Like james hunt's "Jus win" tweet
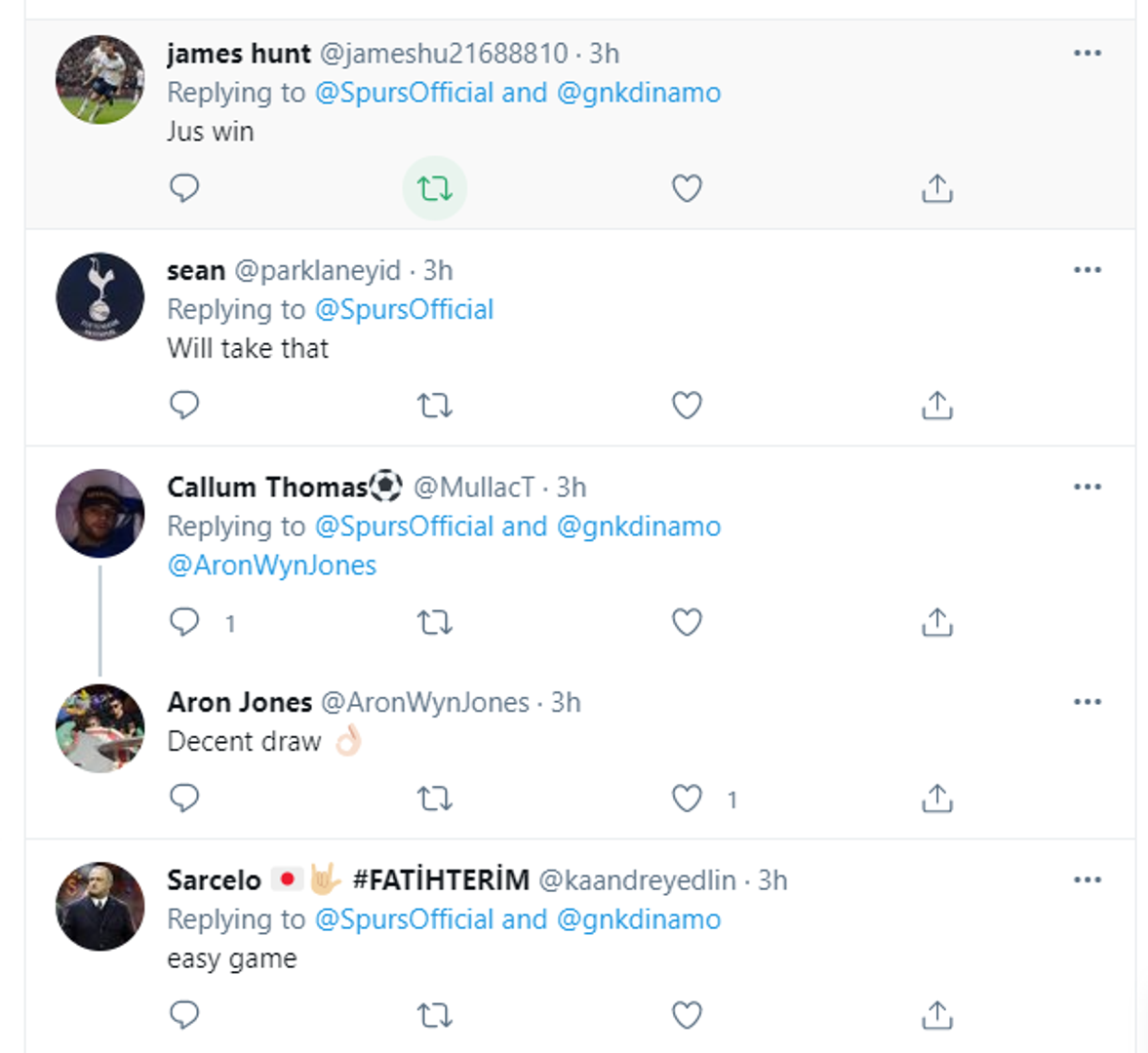 [687, 188]
